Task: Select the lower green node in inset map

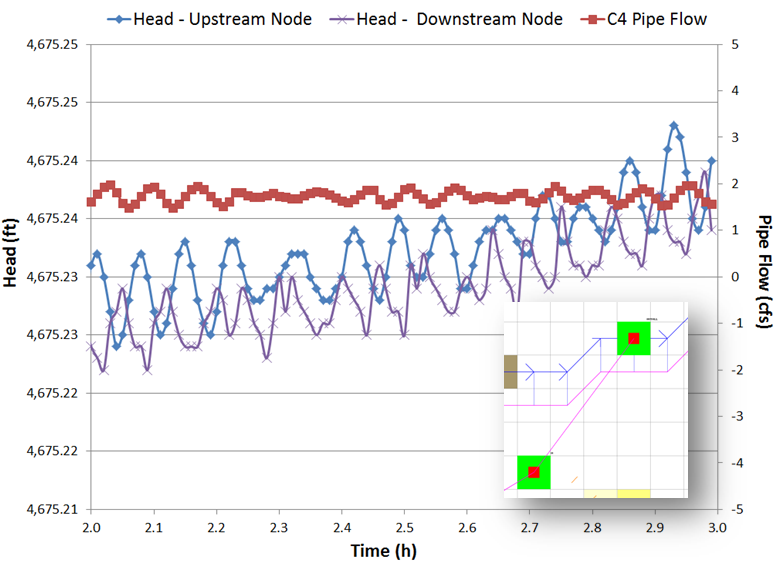Action: [x=534, y=472]
